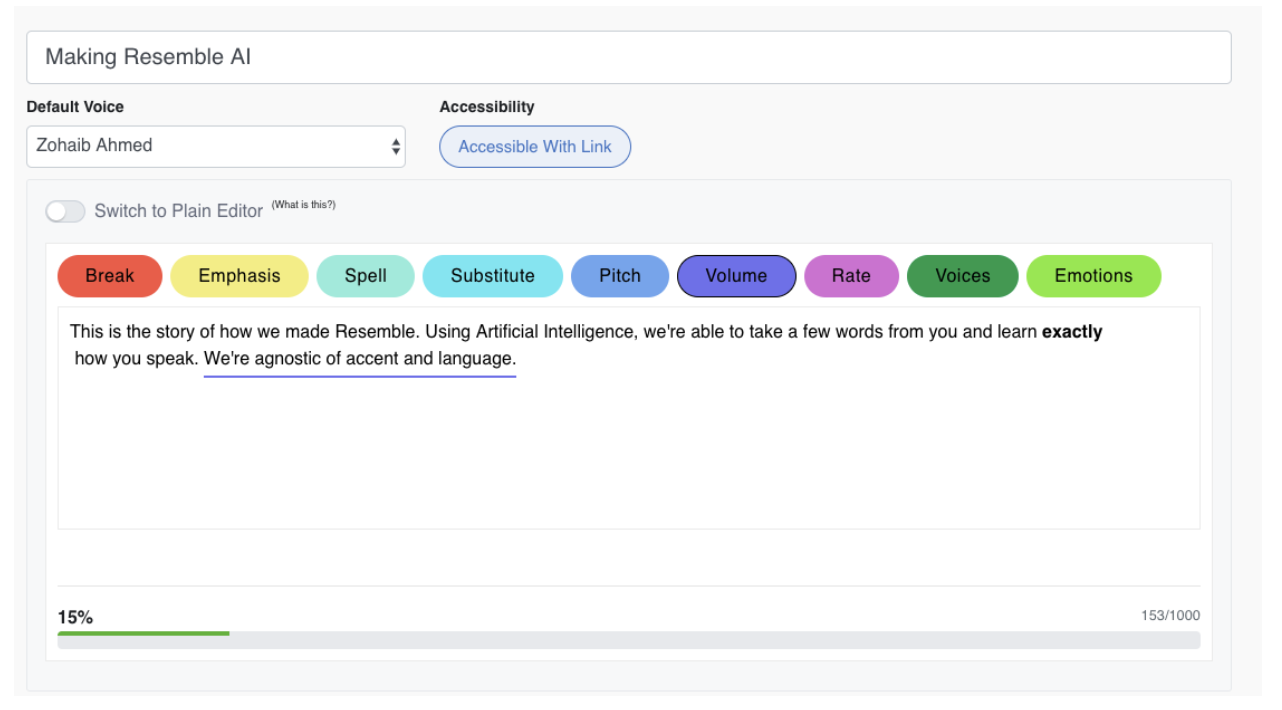Viewport: 1282px width, 710px height.
Task: Click the bold word 'exactly'
Action: point(1072,332)
